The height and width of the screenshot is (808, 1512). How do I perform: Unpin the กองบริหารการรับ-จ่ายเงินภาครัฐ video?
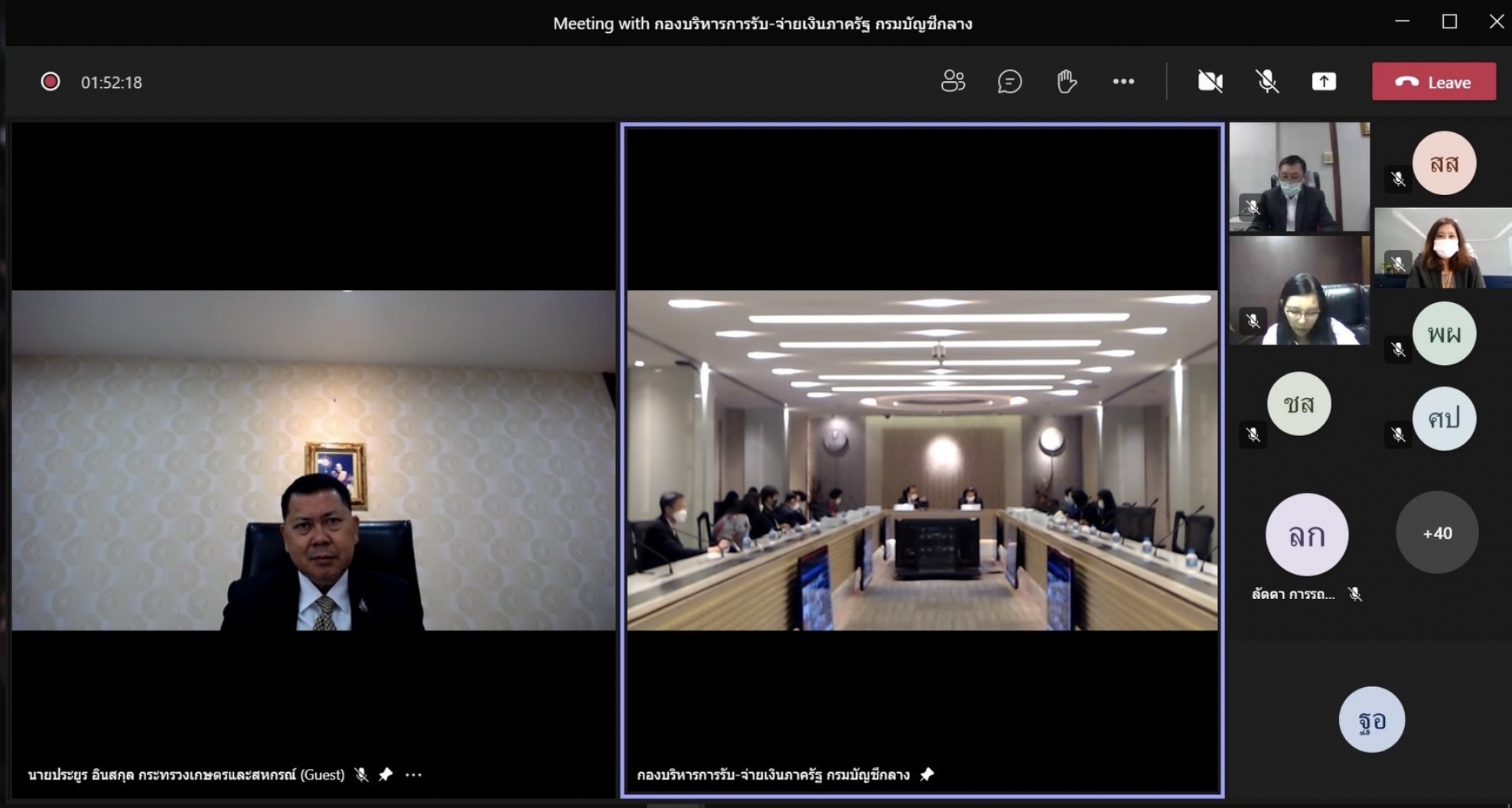point(927,774)
